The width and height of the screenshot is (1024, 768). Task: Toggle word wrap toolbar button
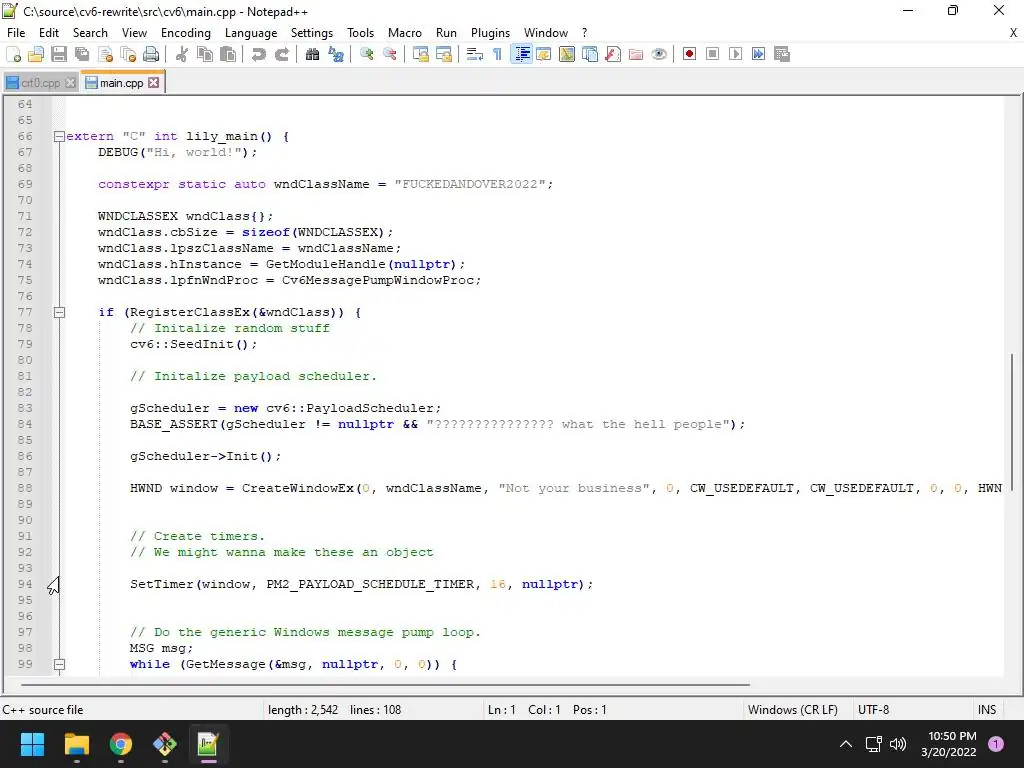click(x=475, y=54)
